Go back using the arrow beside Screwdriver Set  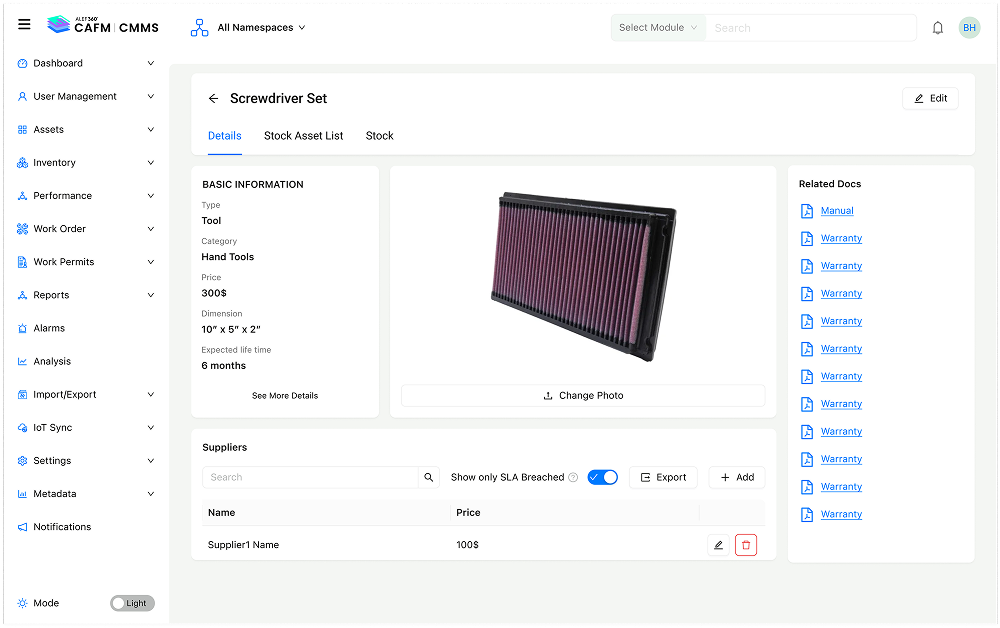pos(214,98)
